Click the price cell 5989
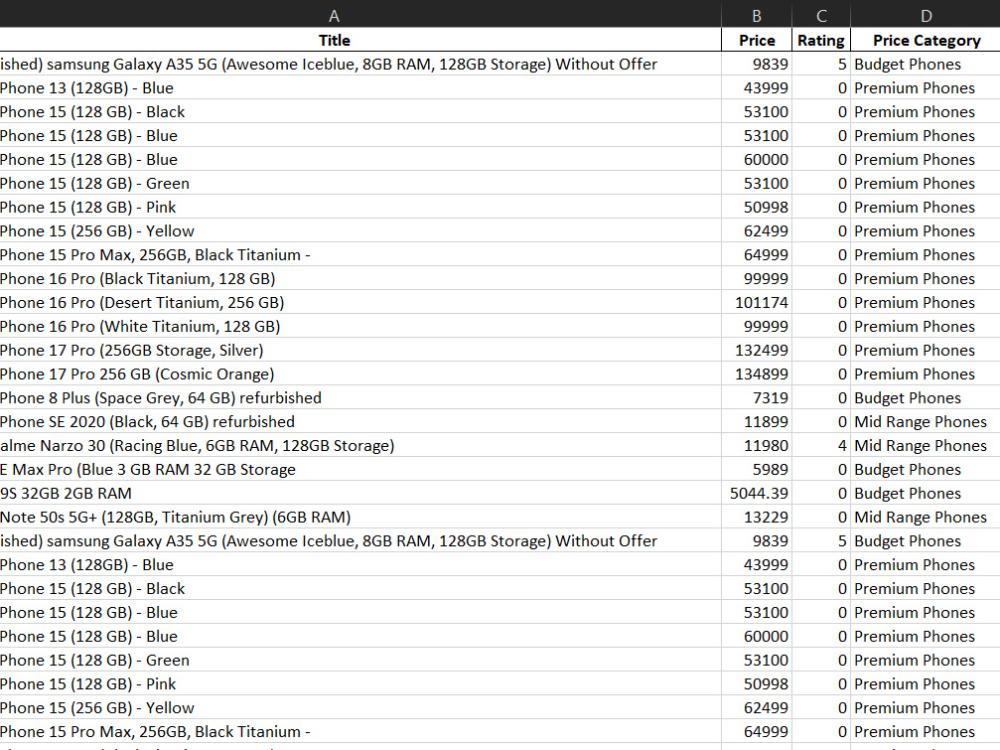This screenshot has height=750, width=1000. [x=756, y=469]
